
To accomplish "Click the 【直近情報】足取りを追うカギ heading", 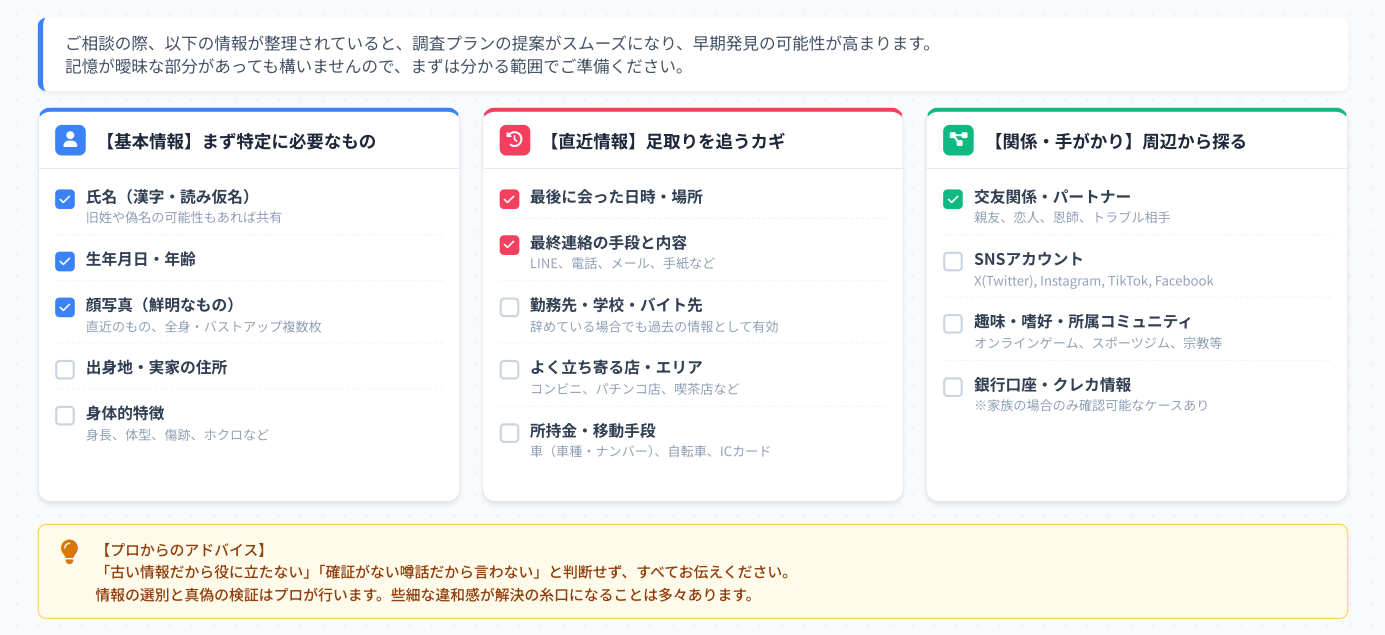I will click(664, 141).
